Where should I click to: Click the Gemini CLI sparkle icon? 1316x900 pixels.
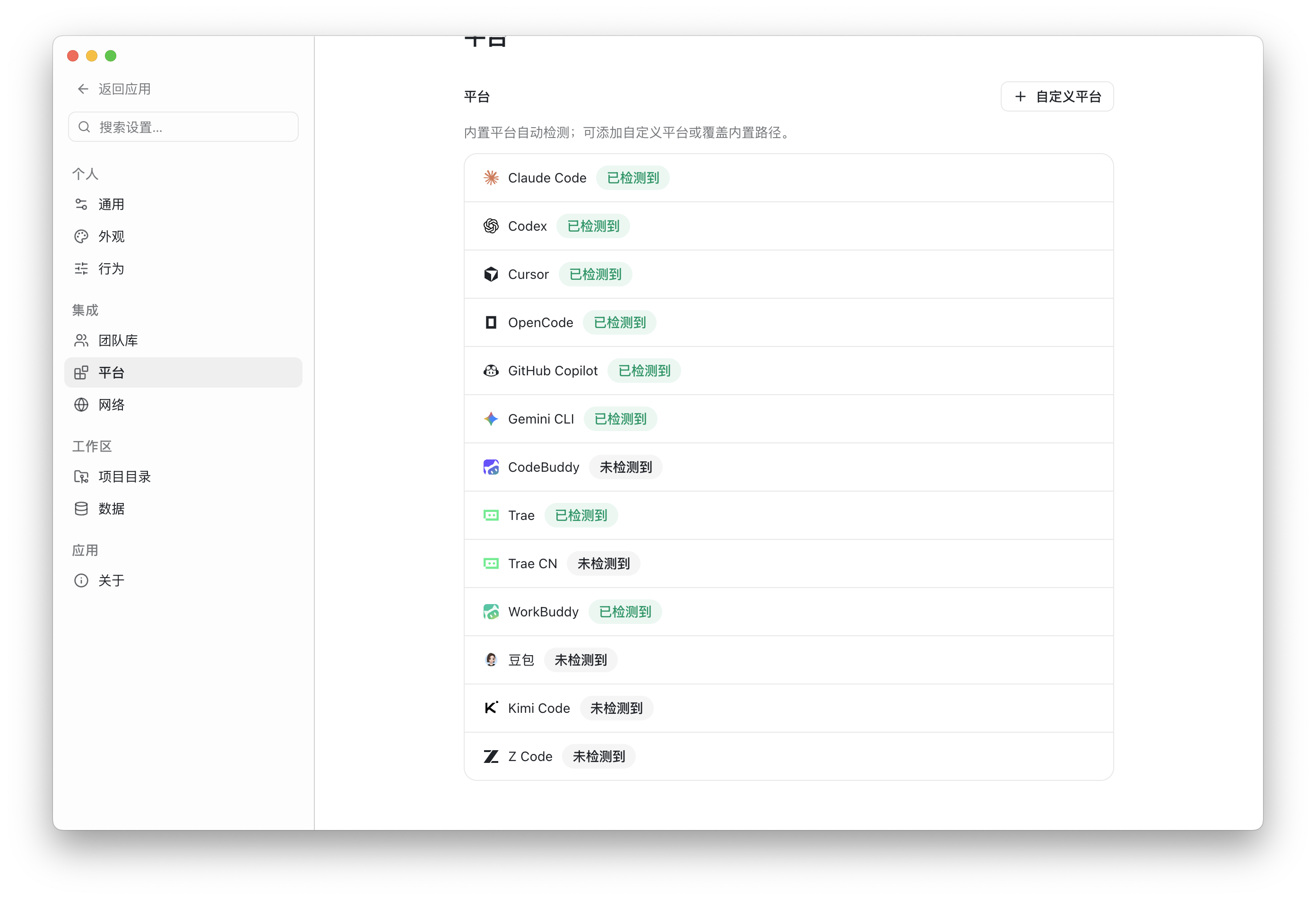click(x=491, y=418)
